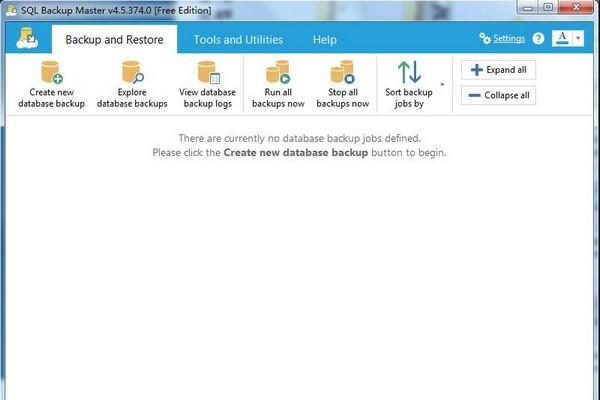Click Stop all backups now
Screen dimensions: 600x400
pos(343,85)
